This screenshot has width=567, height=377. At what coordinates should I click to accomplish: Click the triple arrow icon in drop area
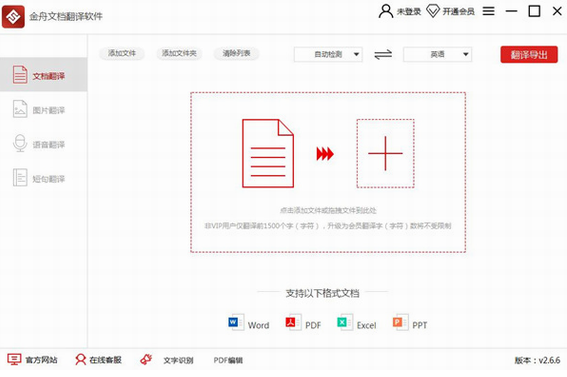pyautogui.click(x=325, y=154)
